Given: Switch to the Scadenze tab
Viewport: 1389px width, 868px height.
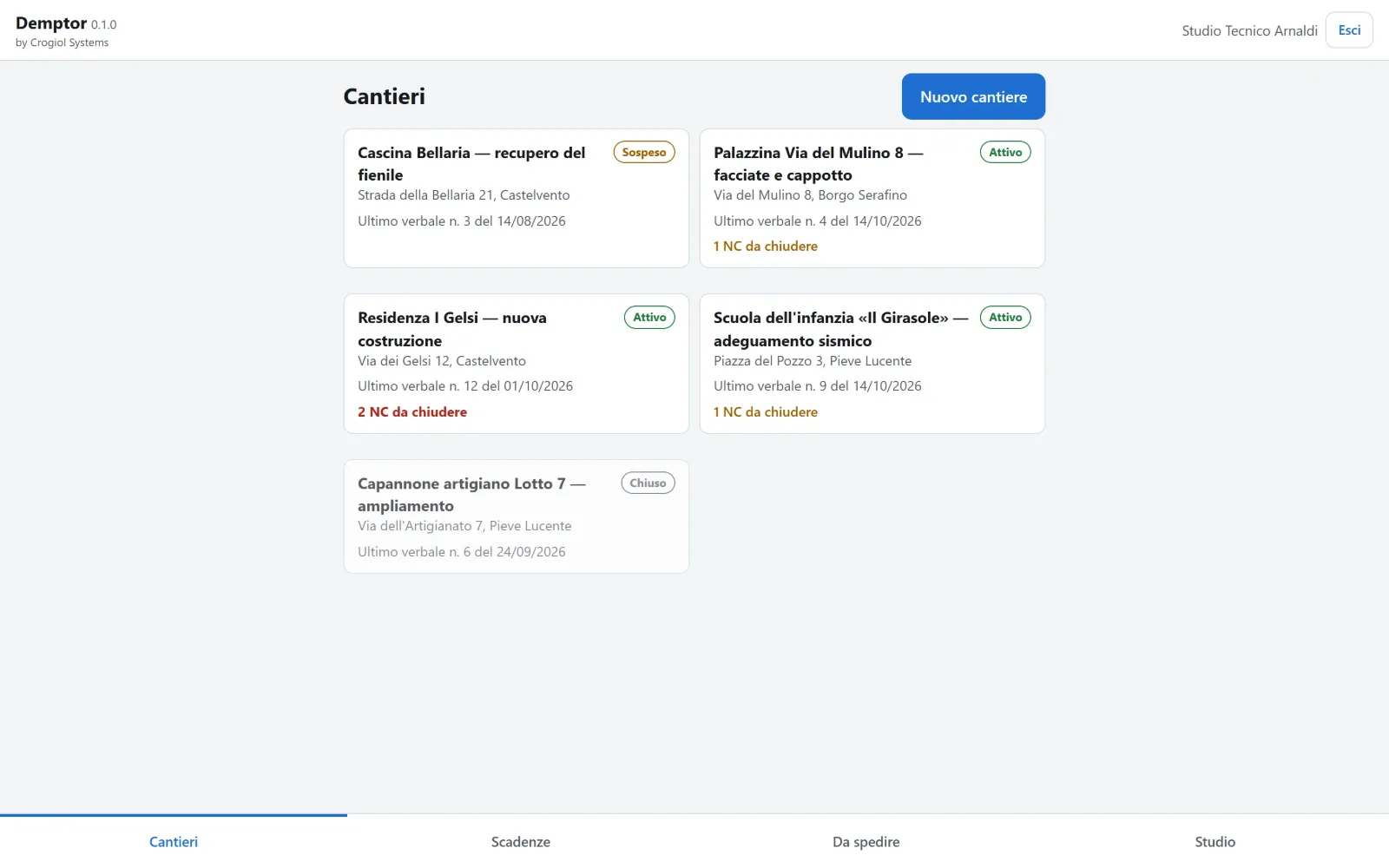Looking at the screenshot, I should 521,841.
